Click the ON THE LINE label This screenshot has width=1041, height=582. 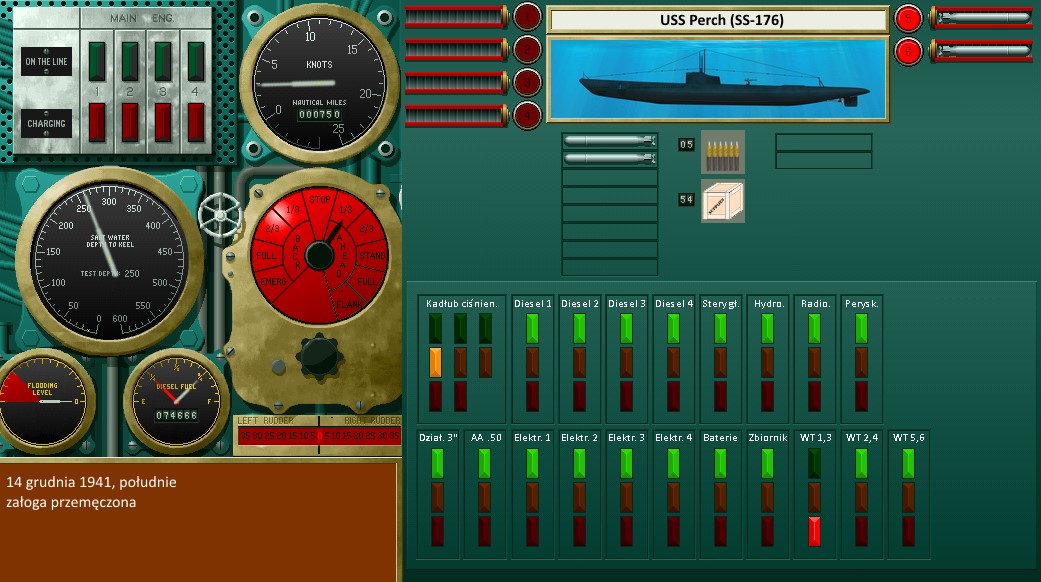point(46,62)
